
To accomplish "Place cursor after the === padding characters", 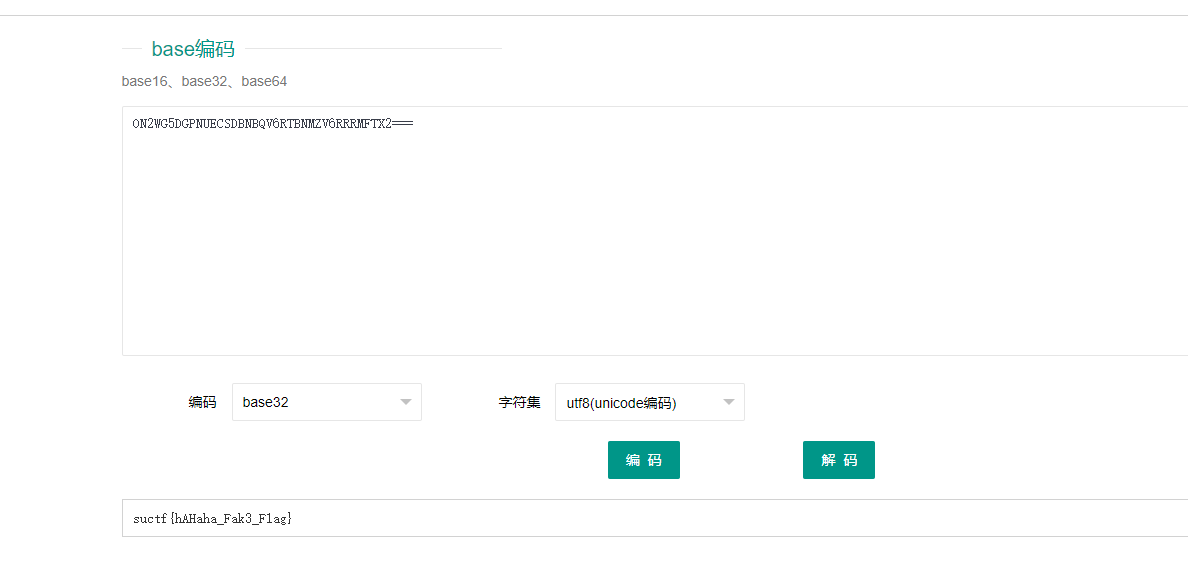I will pos(414,124).
